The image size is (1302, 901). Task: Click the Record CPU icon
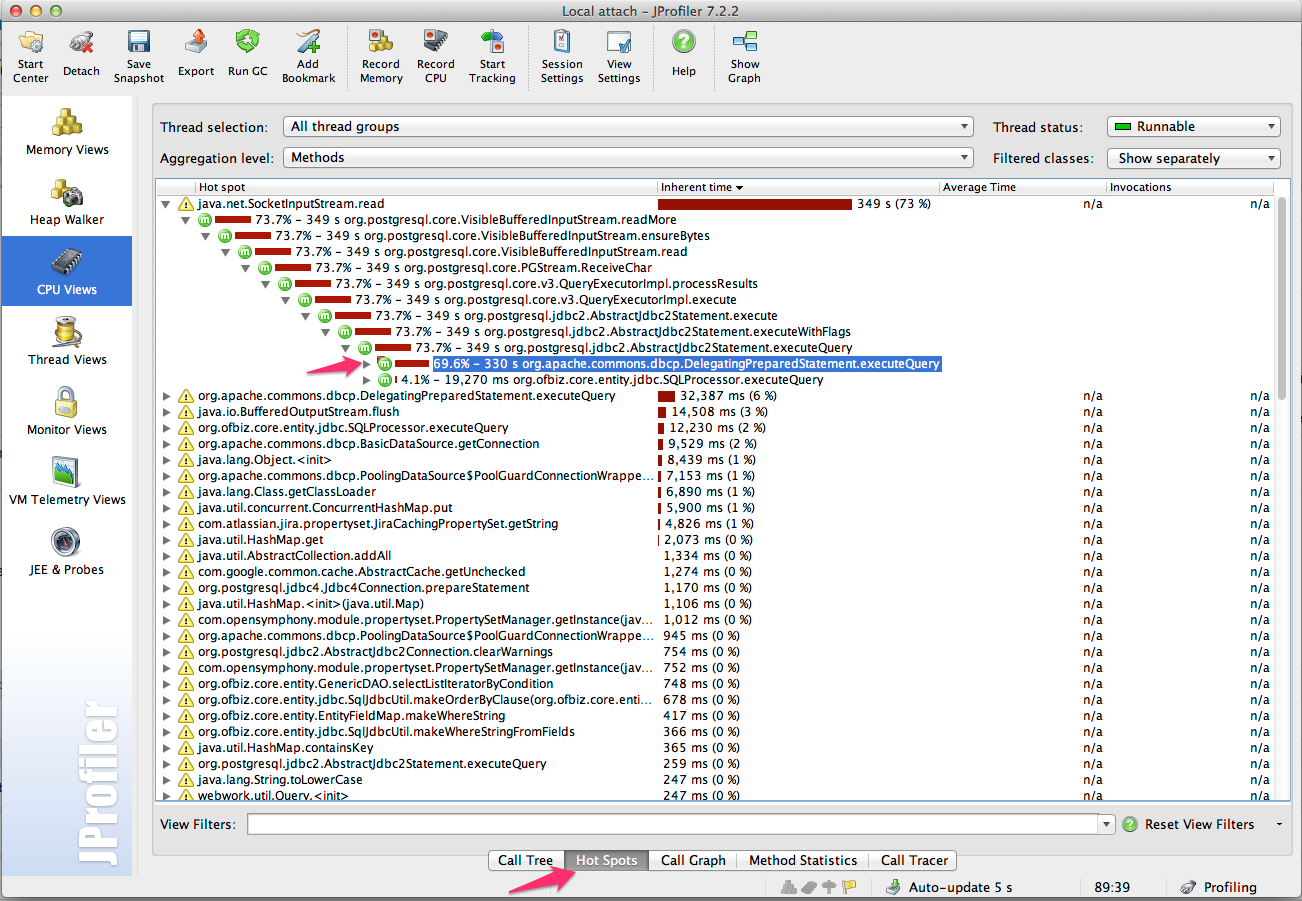(436, 56)
